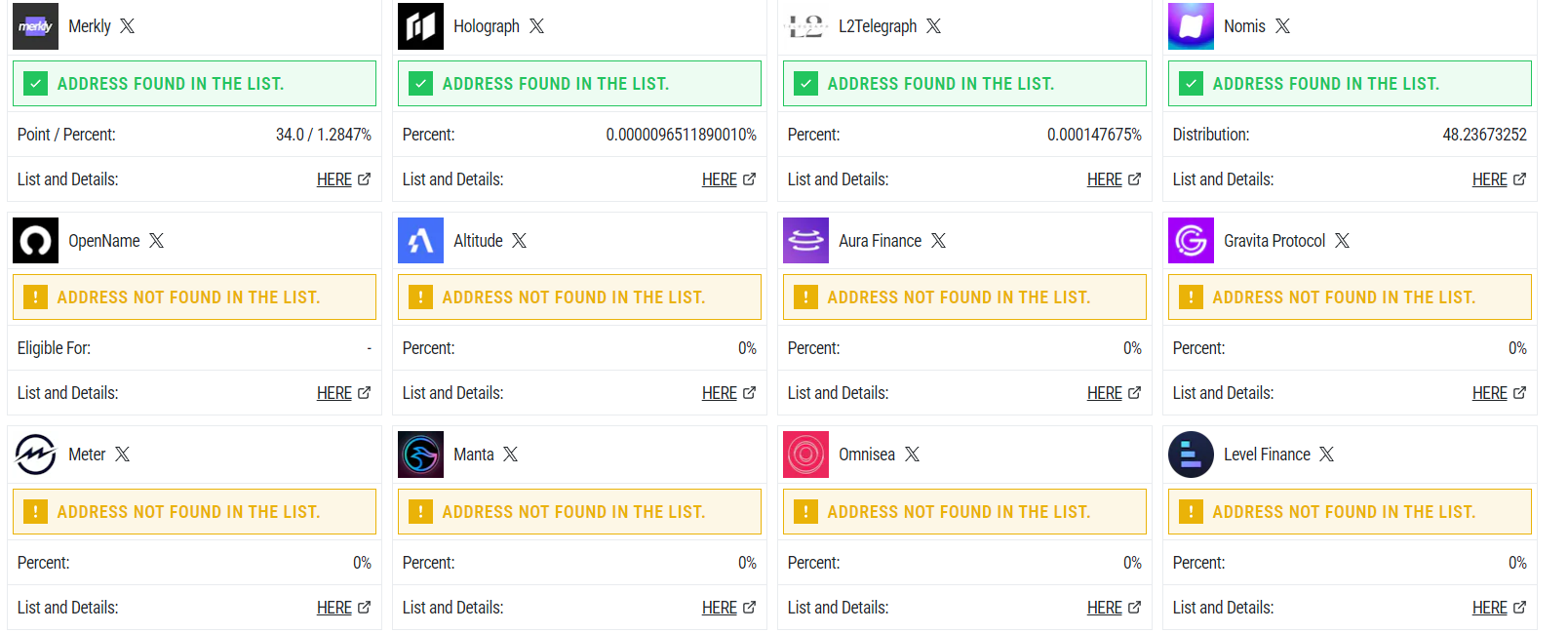1568x633 pixels.
Task: Click Nomis's green check status icon
Action: (x=1191, y=84)
